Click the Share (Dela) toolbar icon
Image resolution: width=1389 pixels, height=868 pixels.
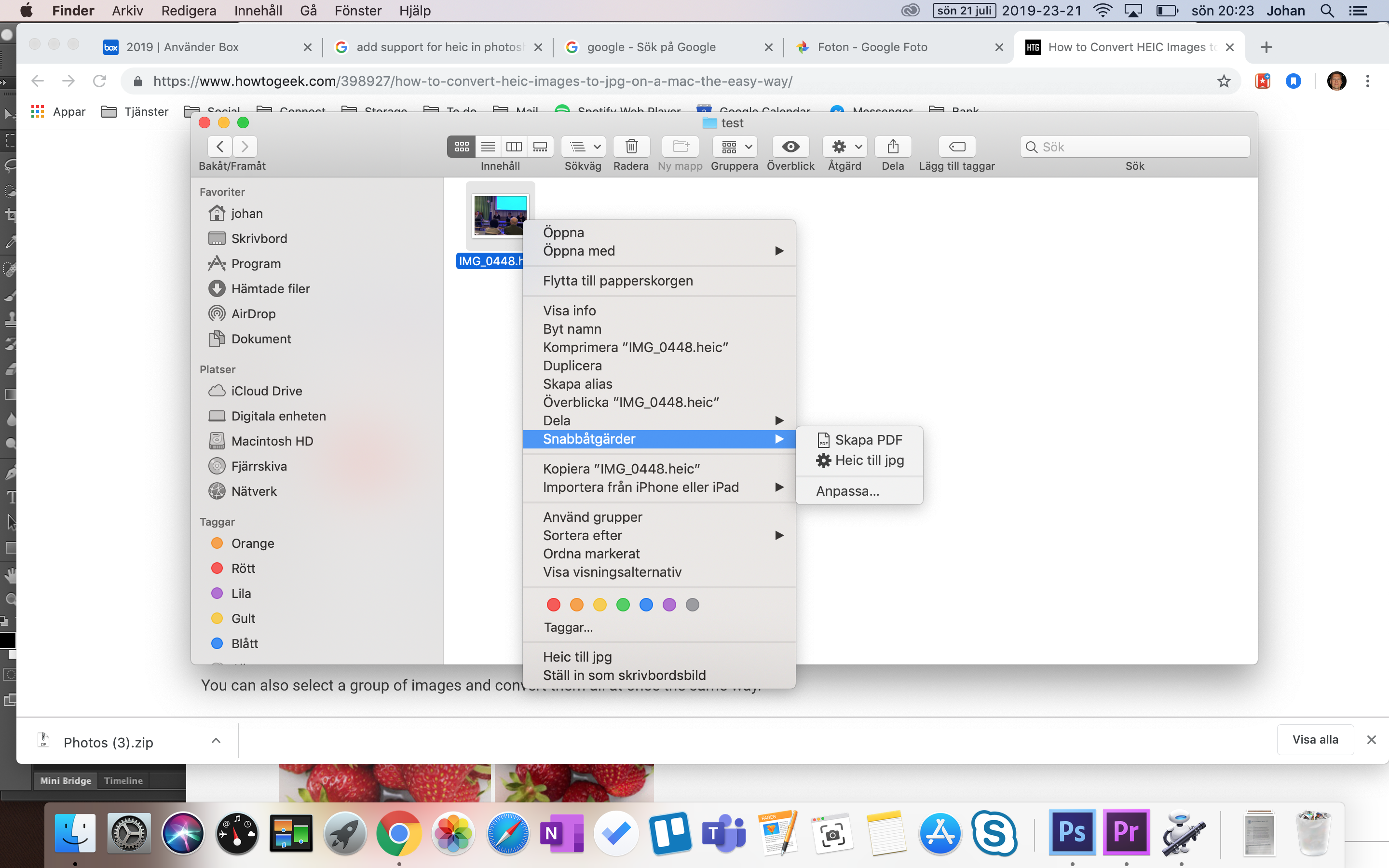tap(893, 147)
